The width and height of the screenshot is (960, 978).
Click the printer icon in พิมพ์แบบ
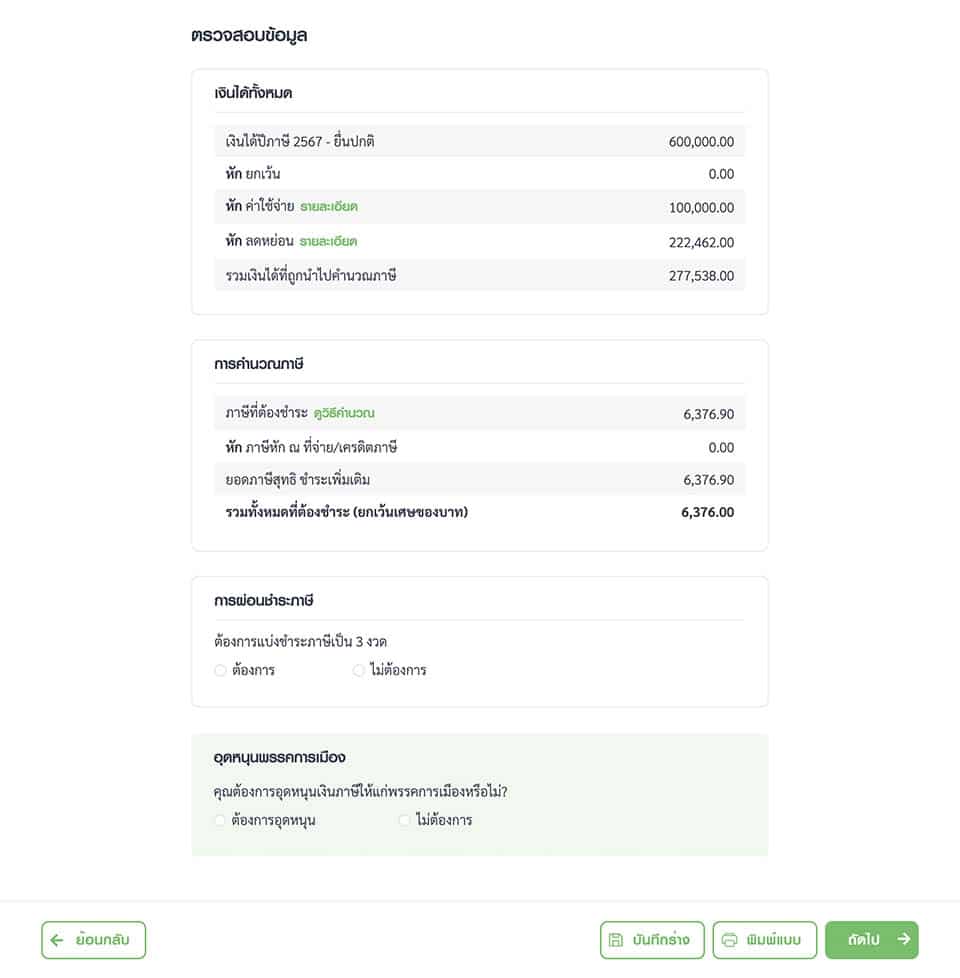coord(729,940)
